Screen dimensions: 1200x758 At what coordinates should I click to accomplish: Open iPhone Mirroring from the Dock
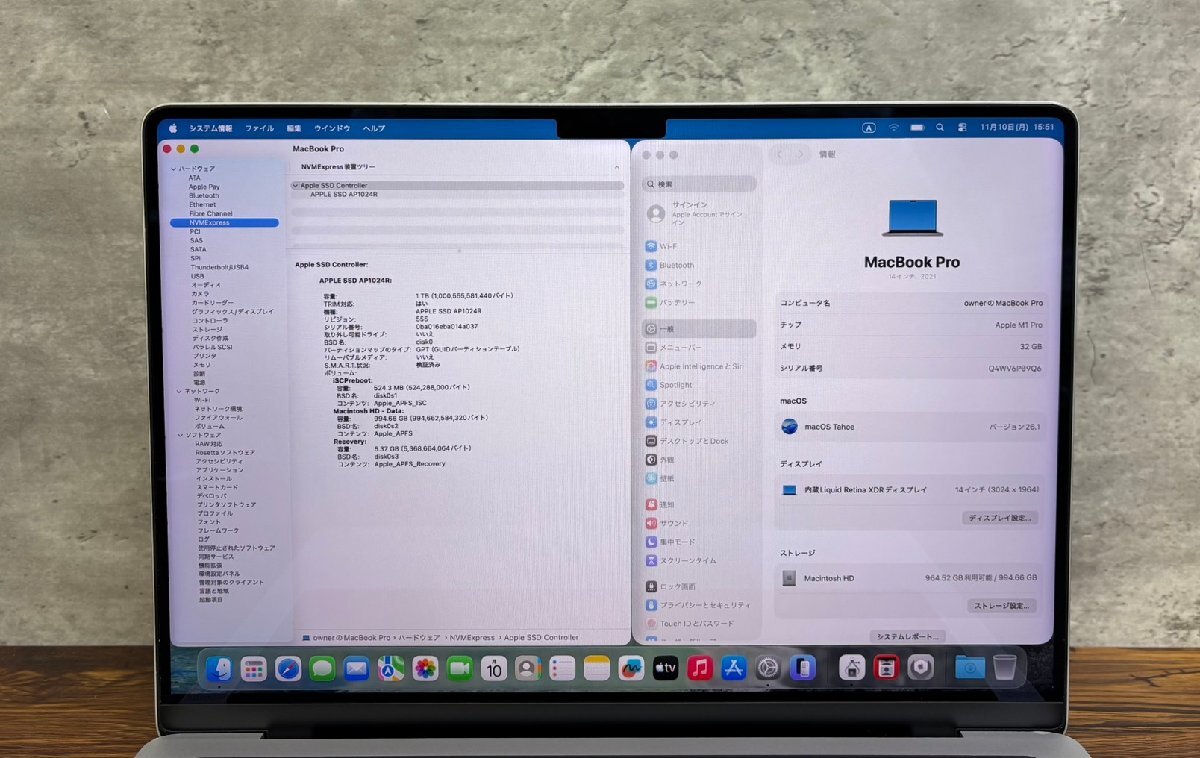pos(803,669)
